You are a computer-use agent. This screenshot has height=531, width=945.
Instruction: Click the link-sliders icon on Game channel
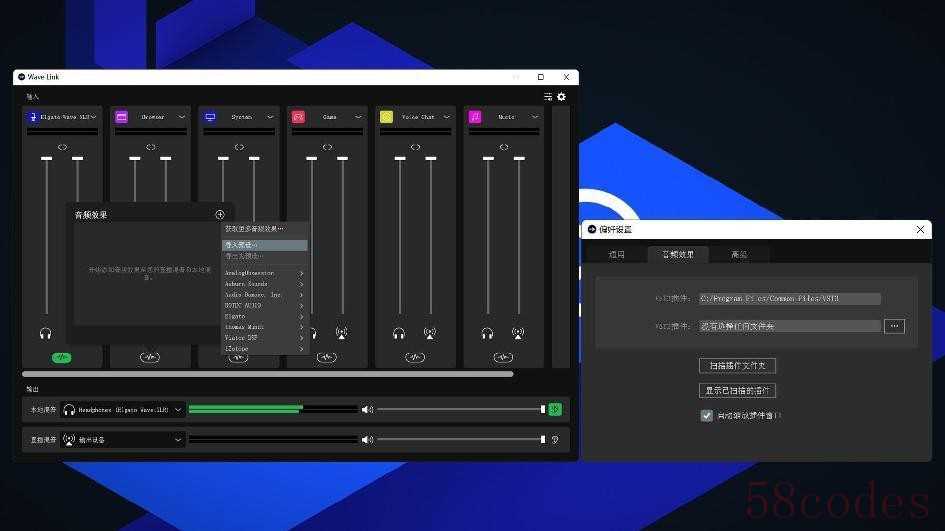pyautogui.click(x=327, y=147)
